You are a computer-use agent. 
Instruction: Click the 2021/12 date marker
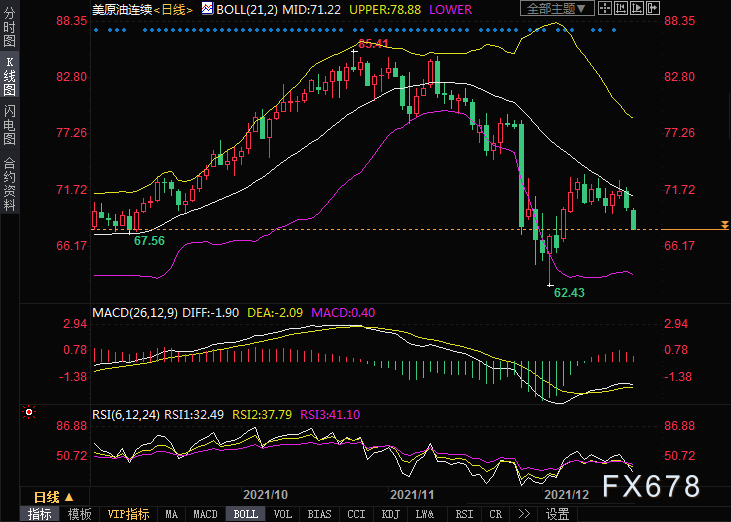click(567, 495)
